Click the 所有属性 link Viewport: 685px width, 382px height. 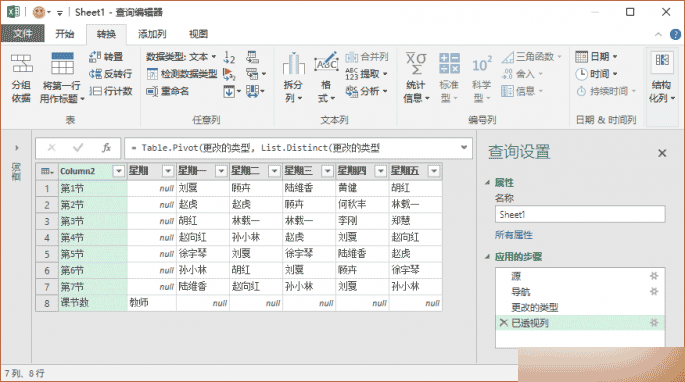tap(514, 235)
